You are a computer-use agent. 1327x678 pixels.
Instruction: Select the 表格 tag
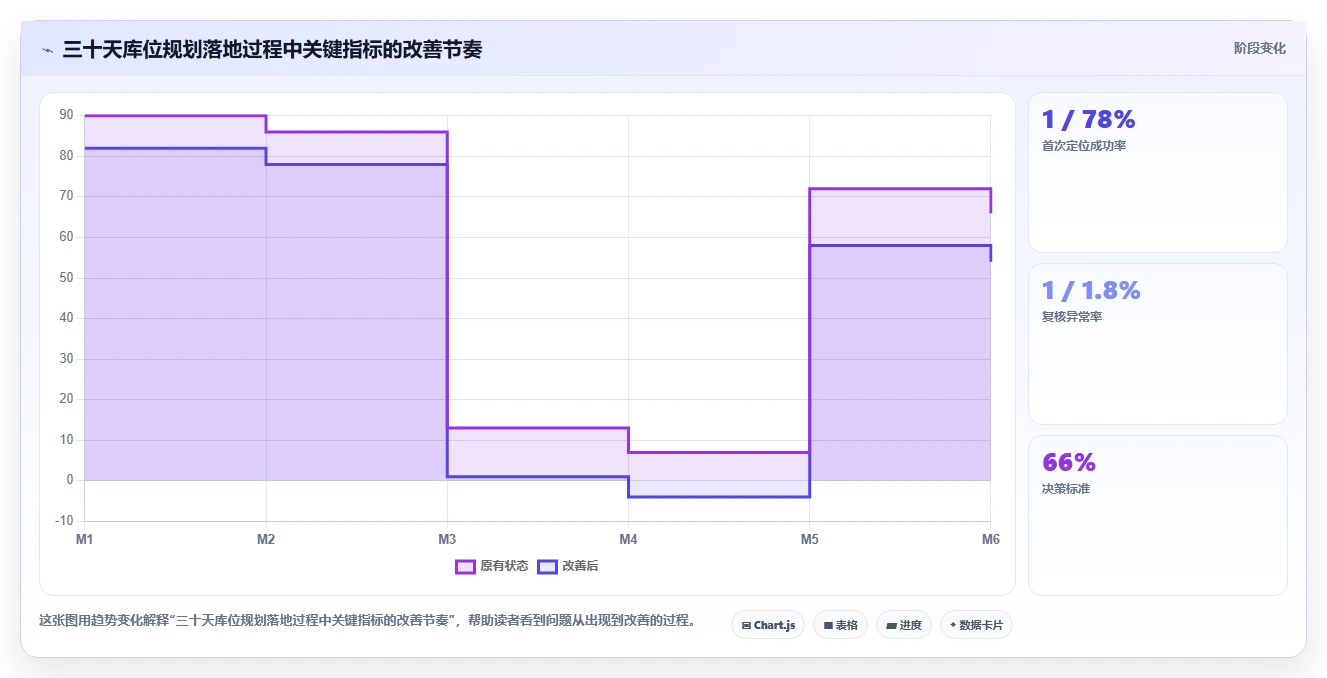point(840,625)
